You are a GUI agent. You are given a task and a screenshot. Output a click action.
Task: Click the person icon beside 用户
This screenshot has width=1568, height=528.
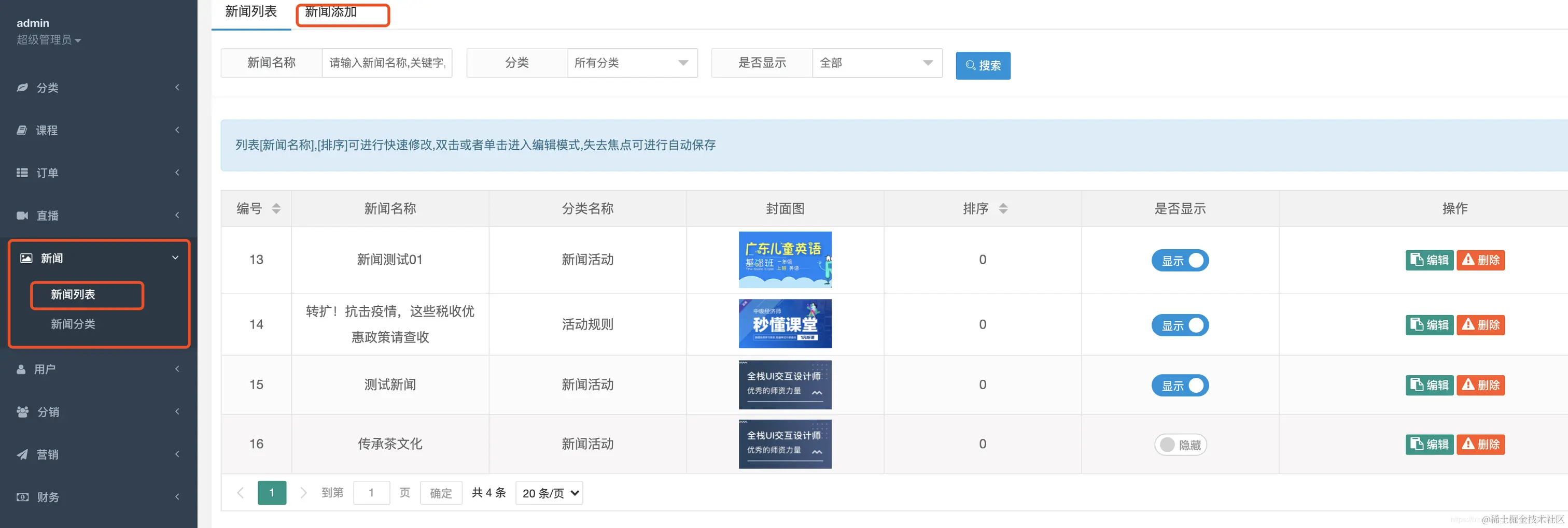[x=21, y=369]
